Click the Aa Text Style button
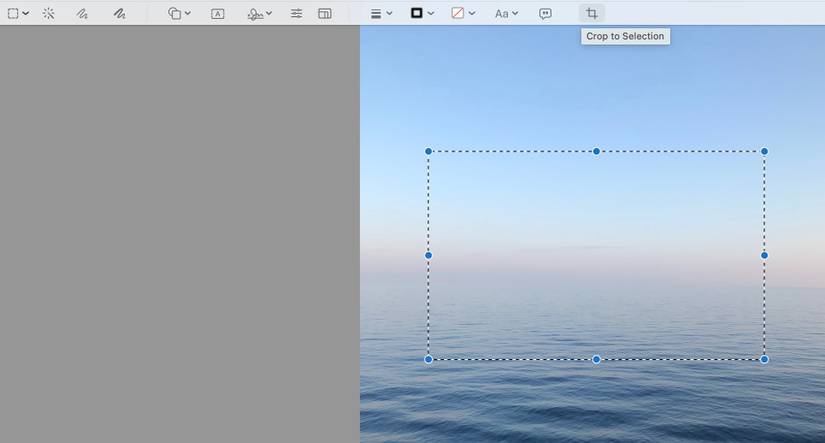This screenshot has width=825, height=443. (501, 14)
